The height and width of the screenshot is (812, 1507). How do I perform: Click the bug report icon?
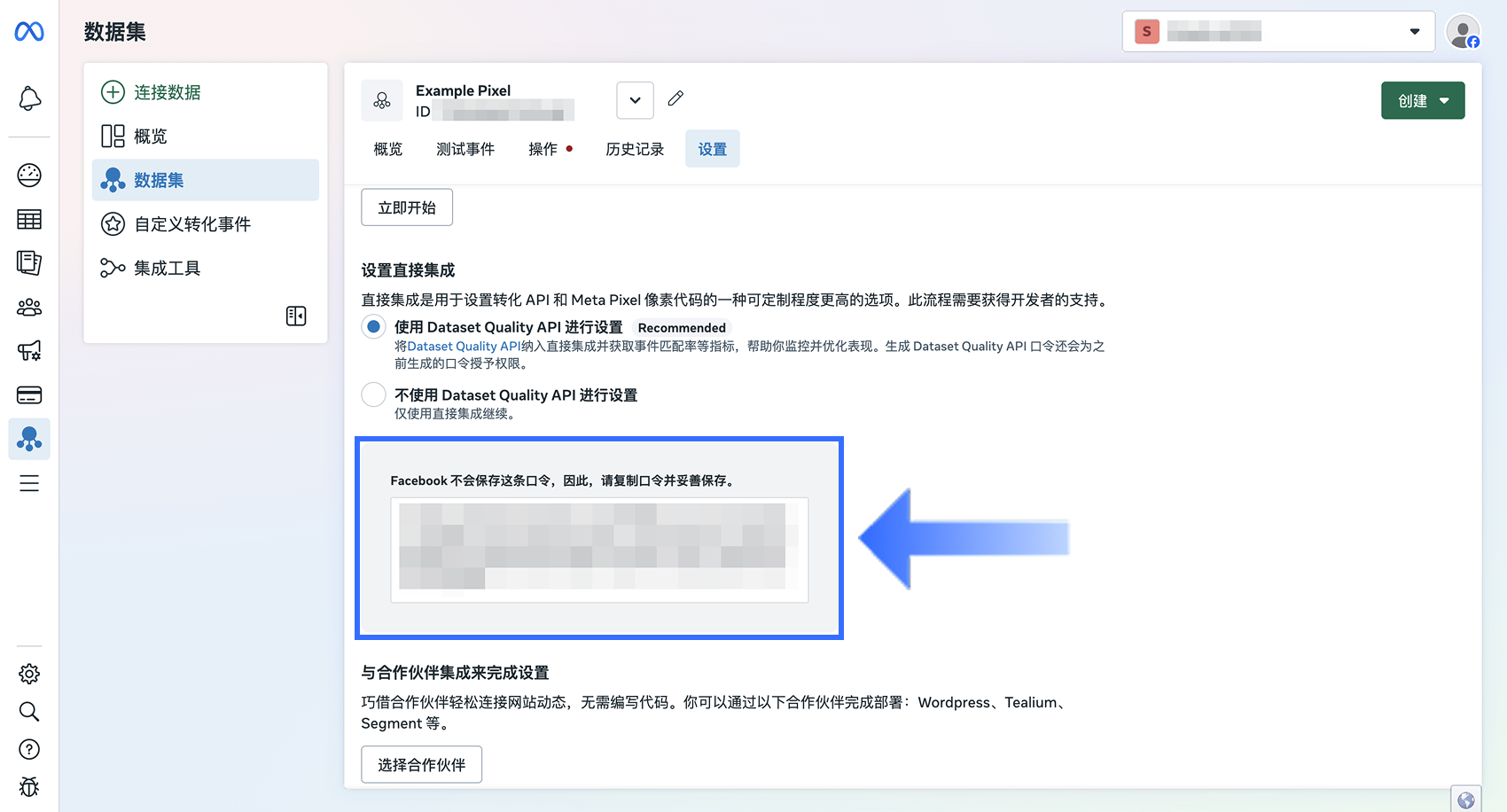29,787
